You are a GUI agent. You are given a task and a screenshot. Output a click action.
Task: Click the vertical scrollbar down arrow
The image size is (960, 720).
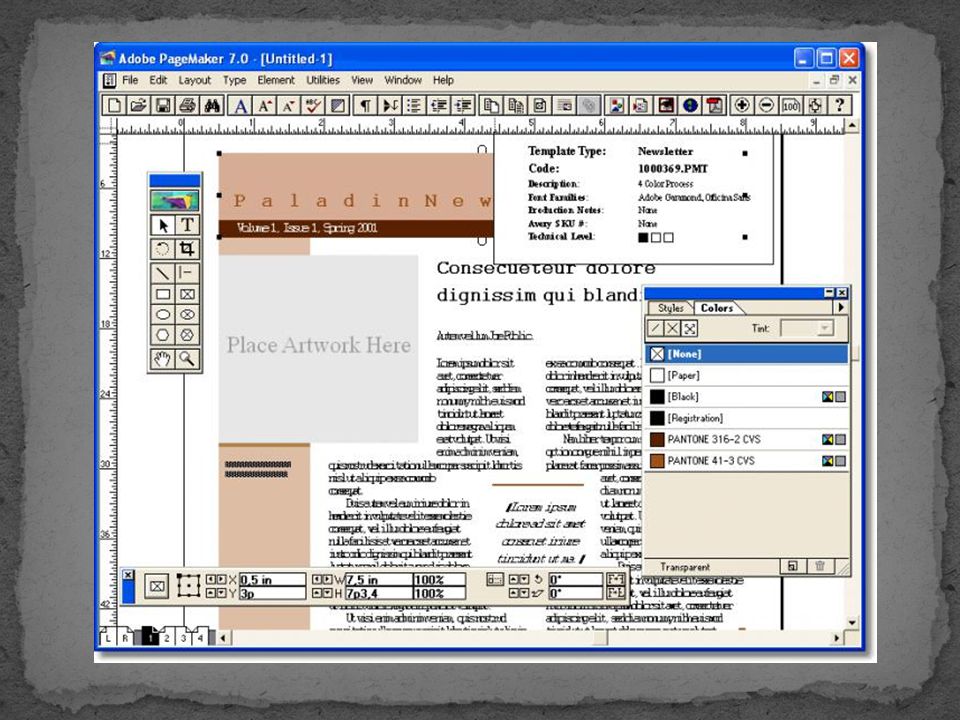tap(852, 622)
